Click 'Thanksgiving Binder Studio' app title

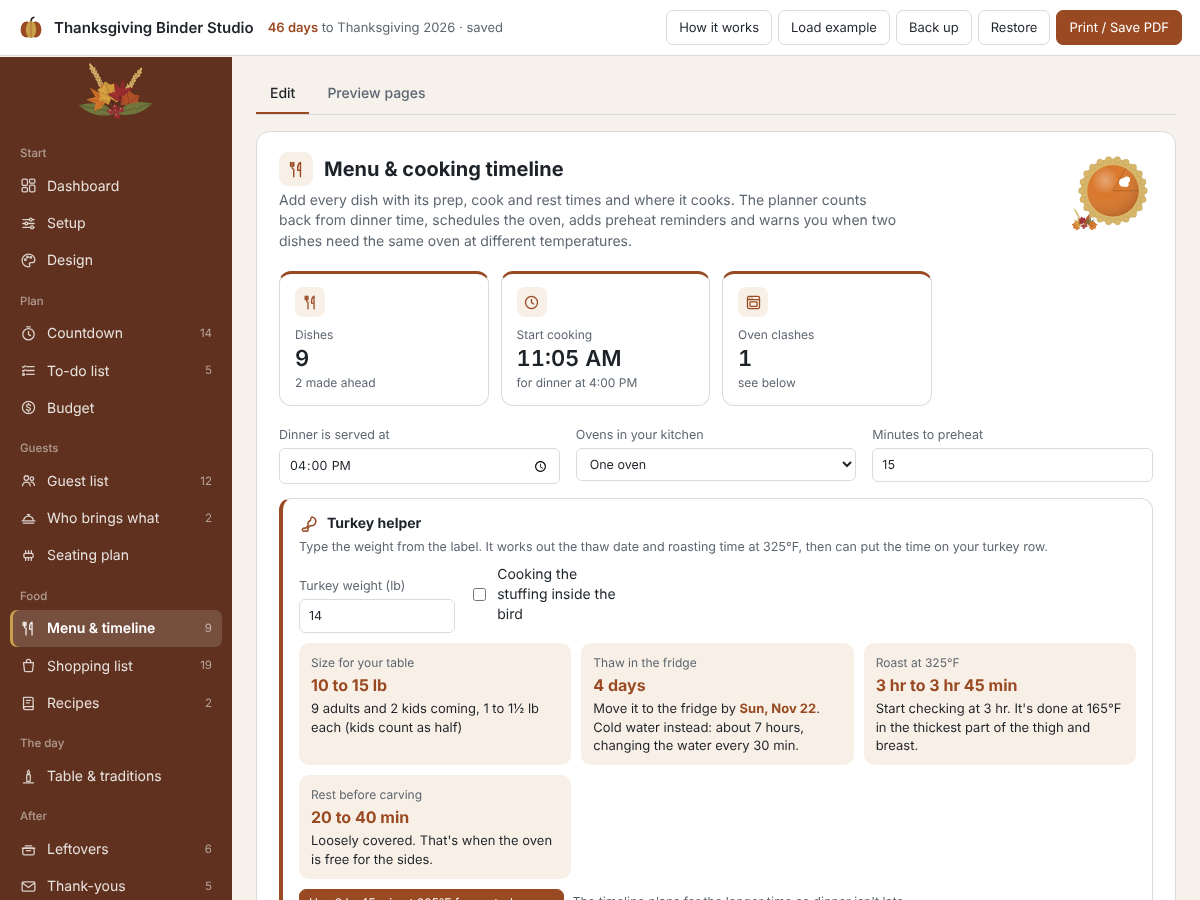[x=154, y=28]
